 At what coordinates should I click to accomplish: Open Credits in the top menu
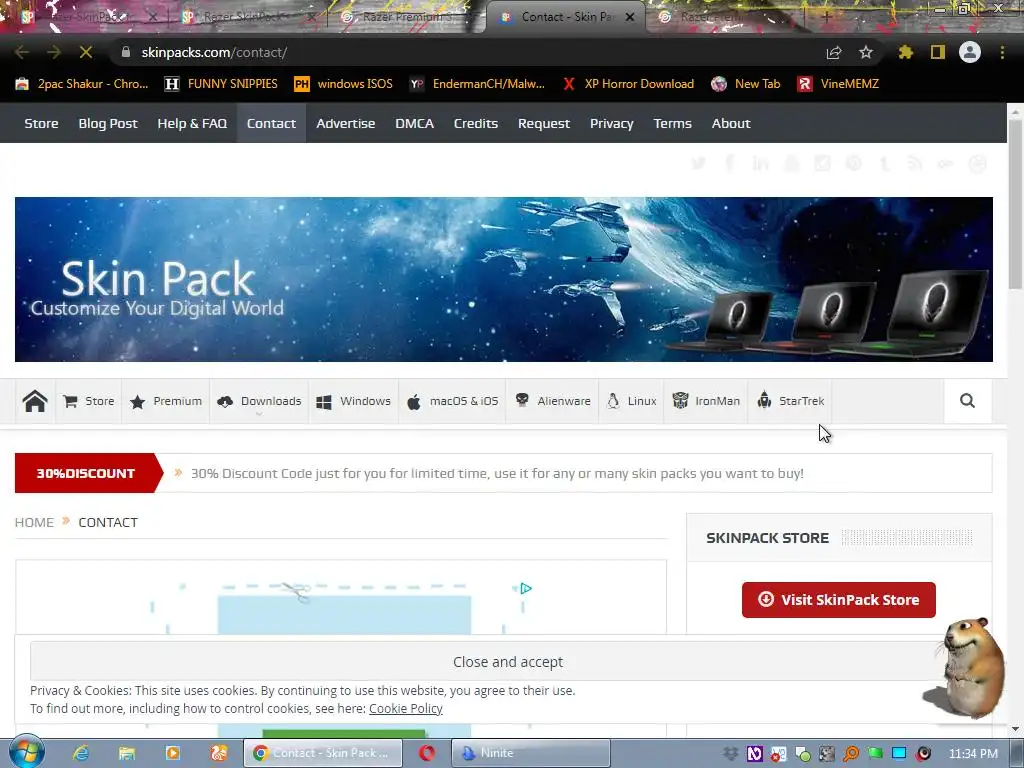tap(475, 123)
